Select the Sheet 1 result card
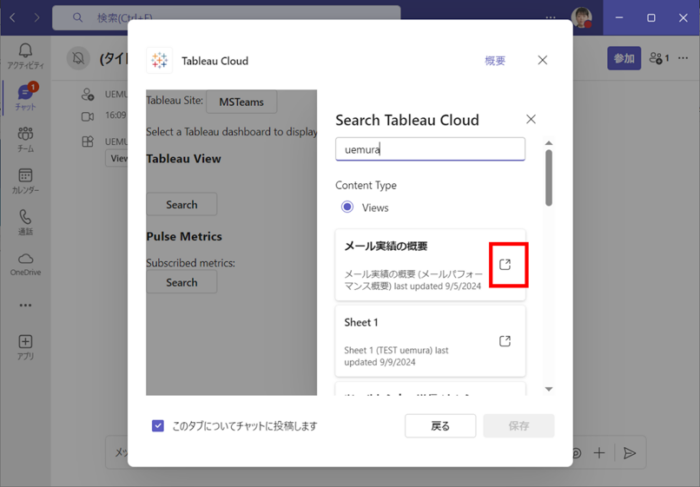The height and width of the screenshot is (487, 700). coord(430,341)
